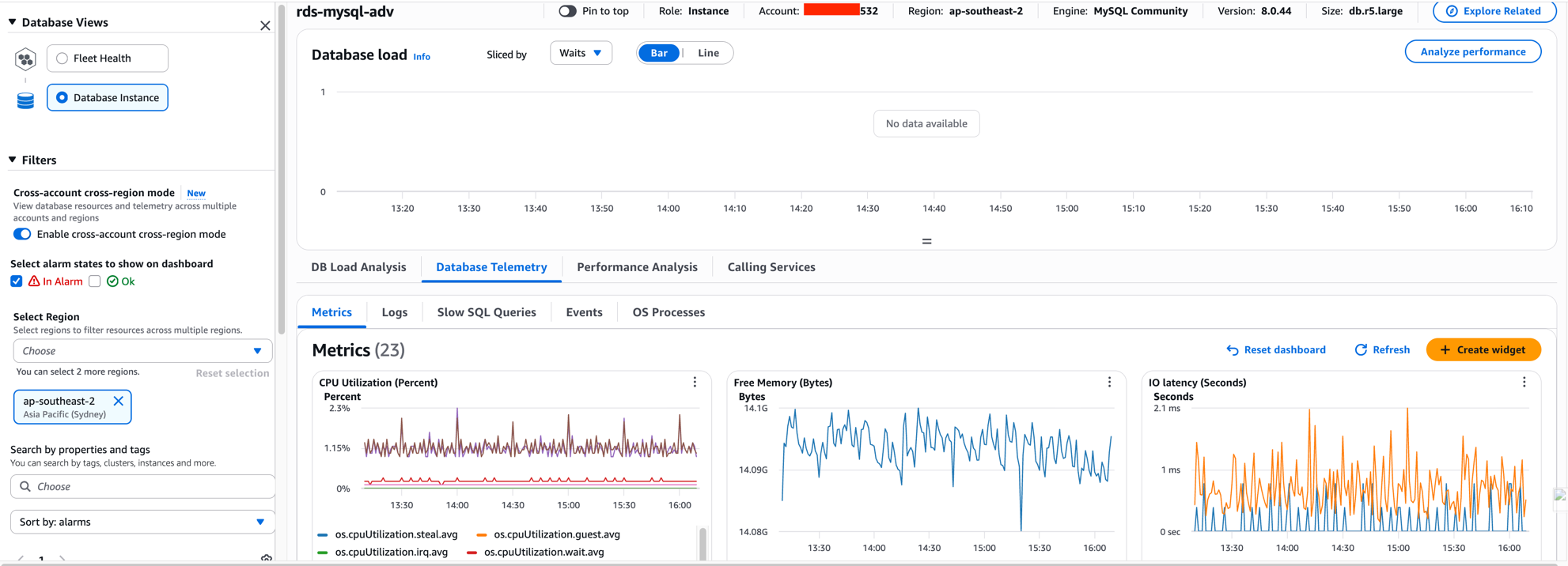Click the Explore Related compass icon
This screenshot has height=566, width=1568.
click(x=1452, y=11)
